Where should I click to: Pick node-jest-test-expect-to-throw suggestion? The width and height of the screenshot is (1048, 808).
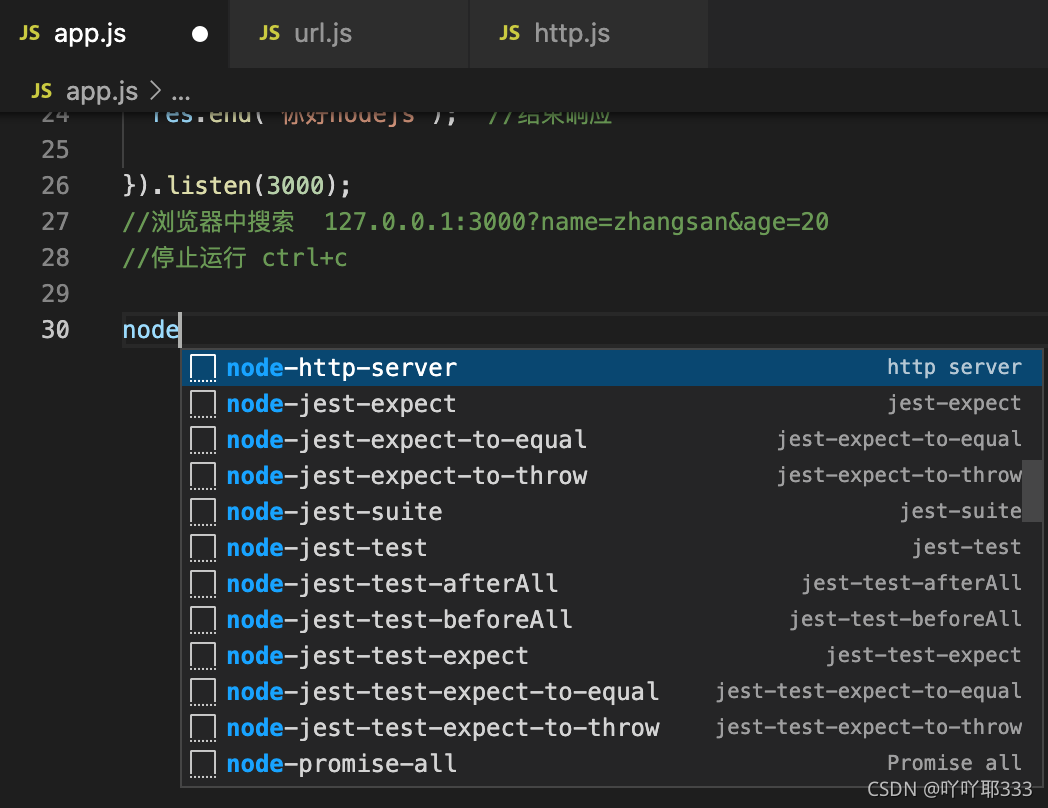tap(612, 728)
